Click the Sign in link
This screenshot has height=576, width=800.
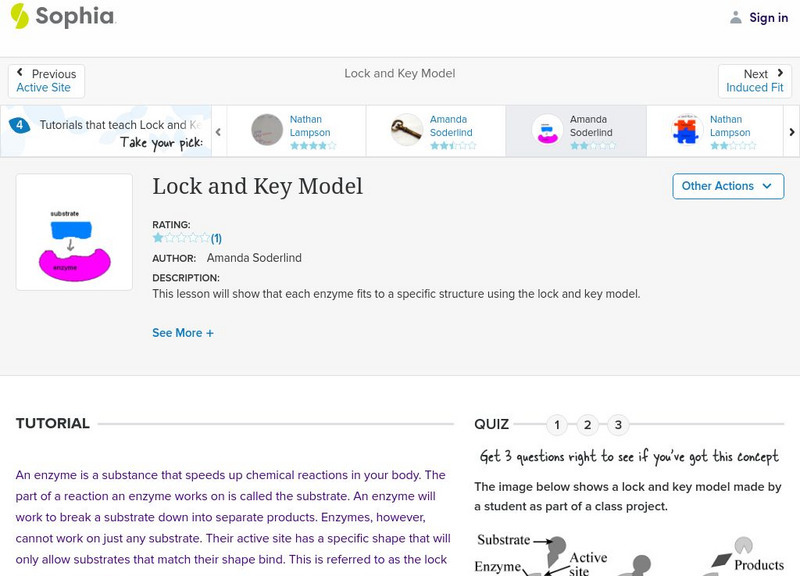769,17
